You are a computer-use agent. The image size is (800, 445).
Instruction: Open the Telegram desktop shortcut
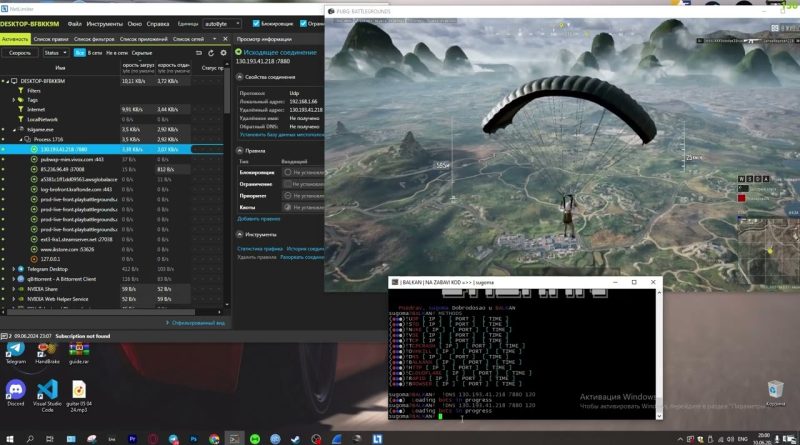click(x=15, y=353)
